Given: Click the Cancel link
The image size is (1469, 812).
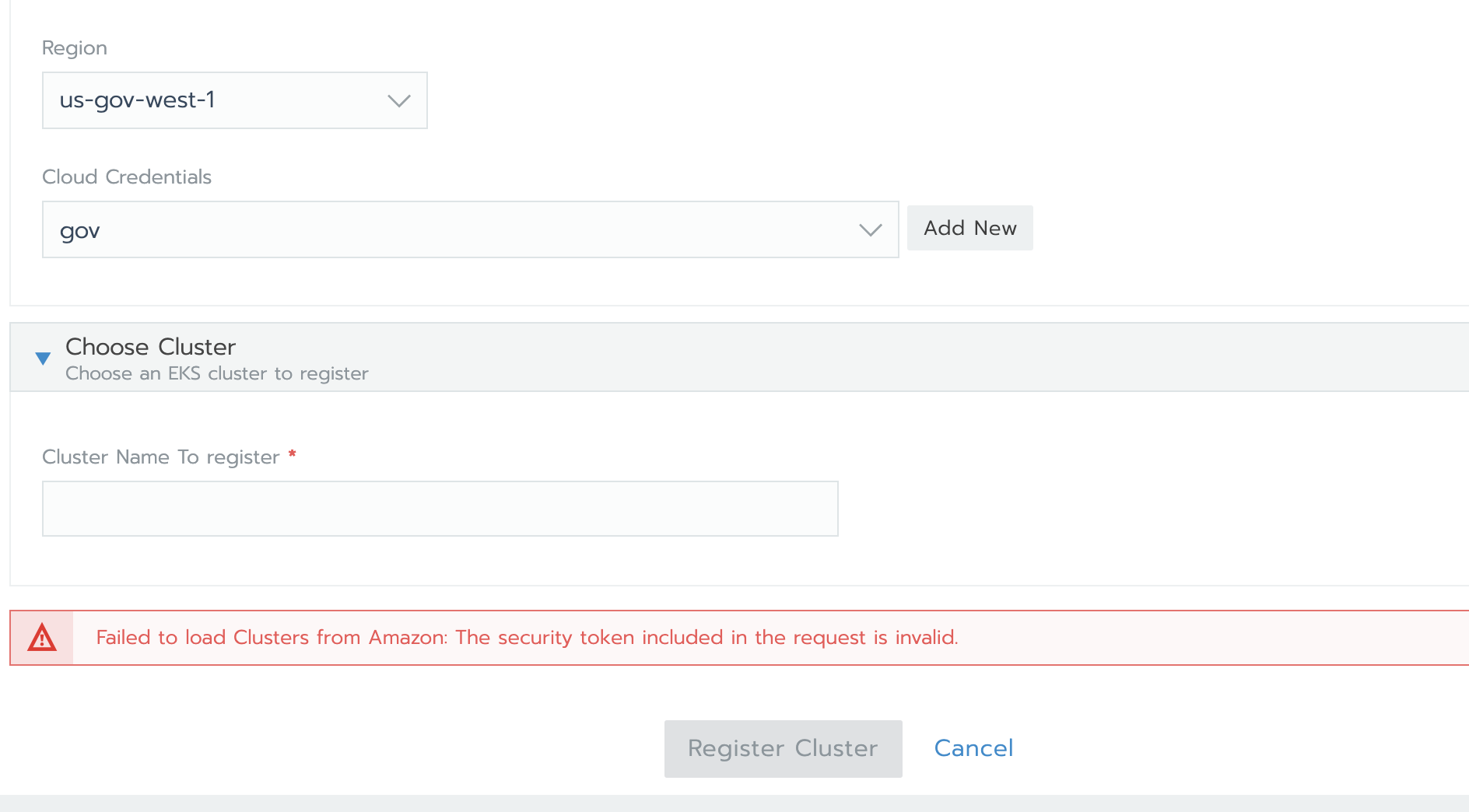Looking at the screenshot, I should [973, 747].
